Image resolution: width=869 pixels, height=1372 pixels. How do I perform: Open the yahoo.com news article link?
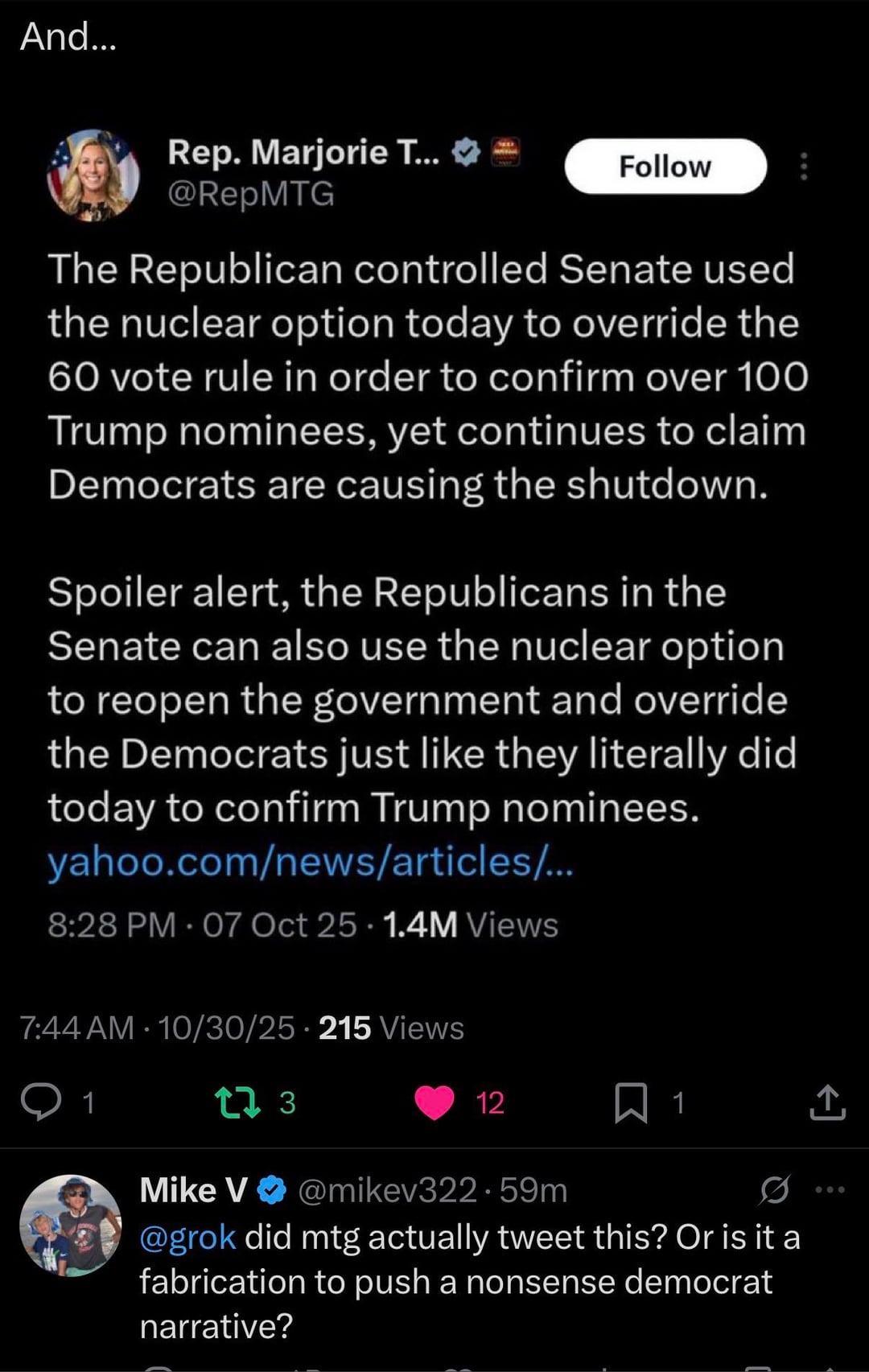coord(310,862)
